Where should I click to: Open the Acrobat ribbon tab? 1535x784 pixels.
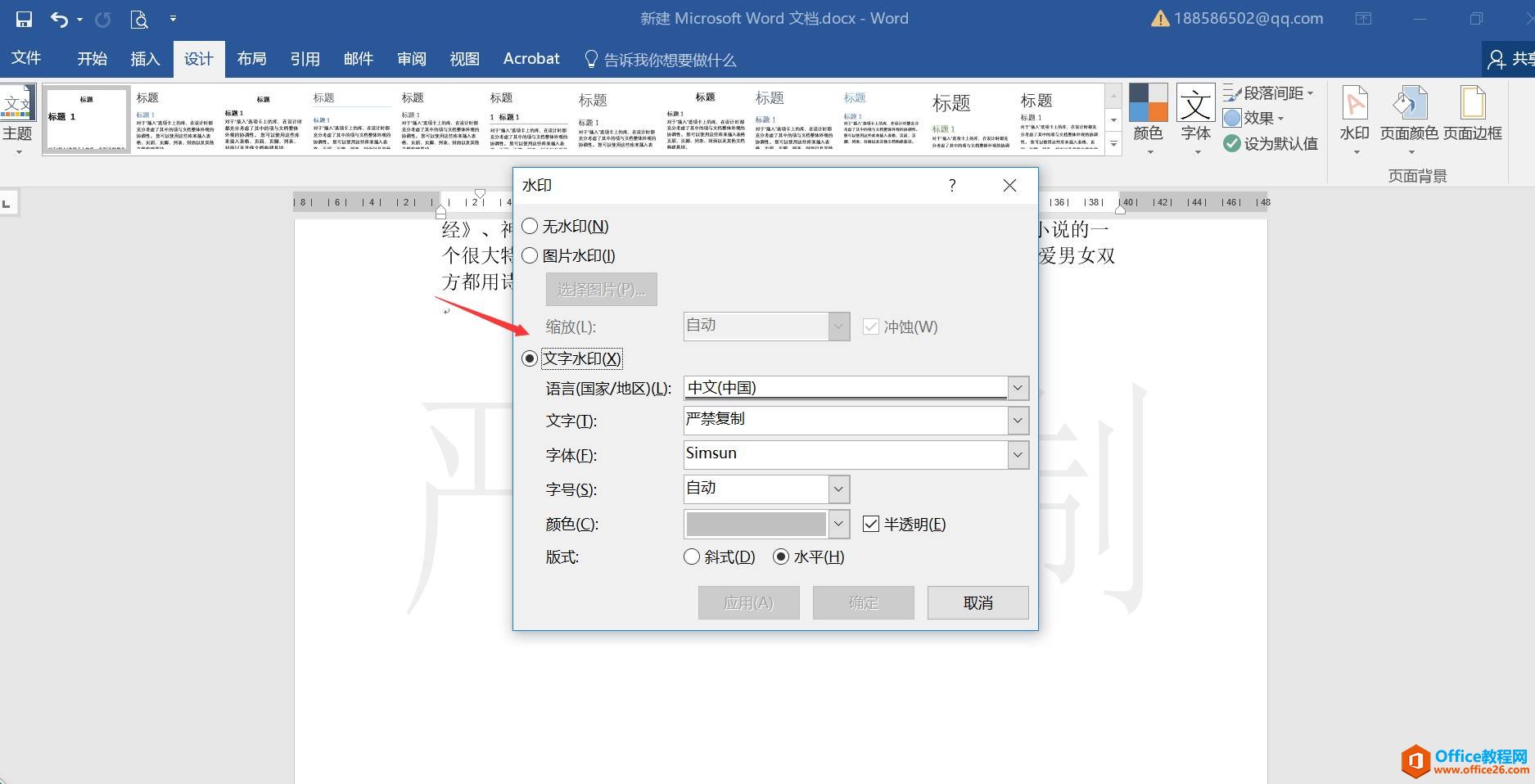tap(530, 58)
